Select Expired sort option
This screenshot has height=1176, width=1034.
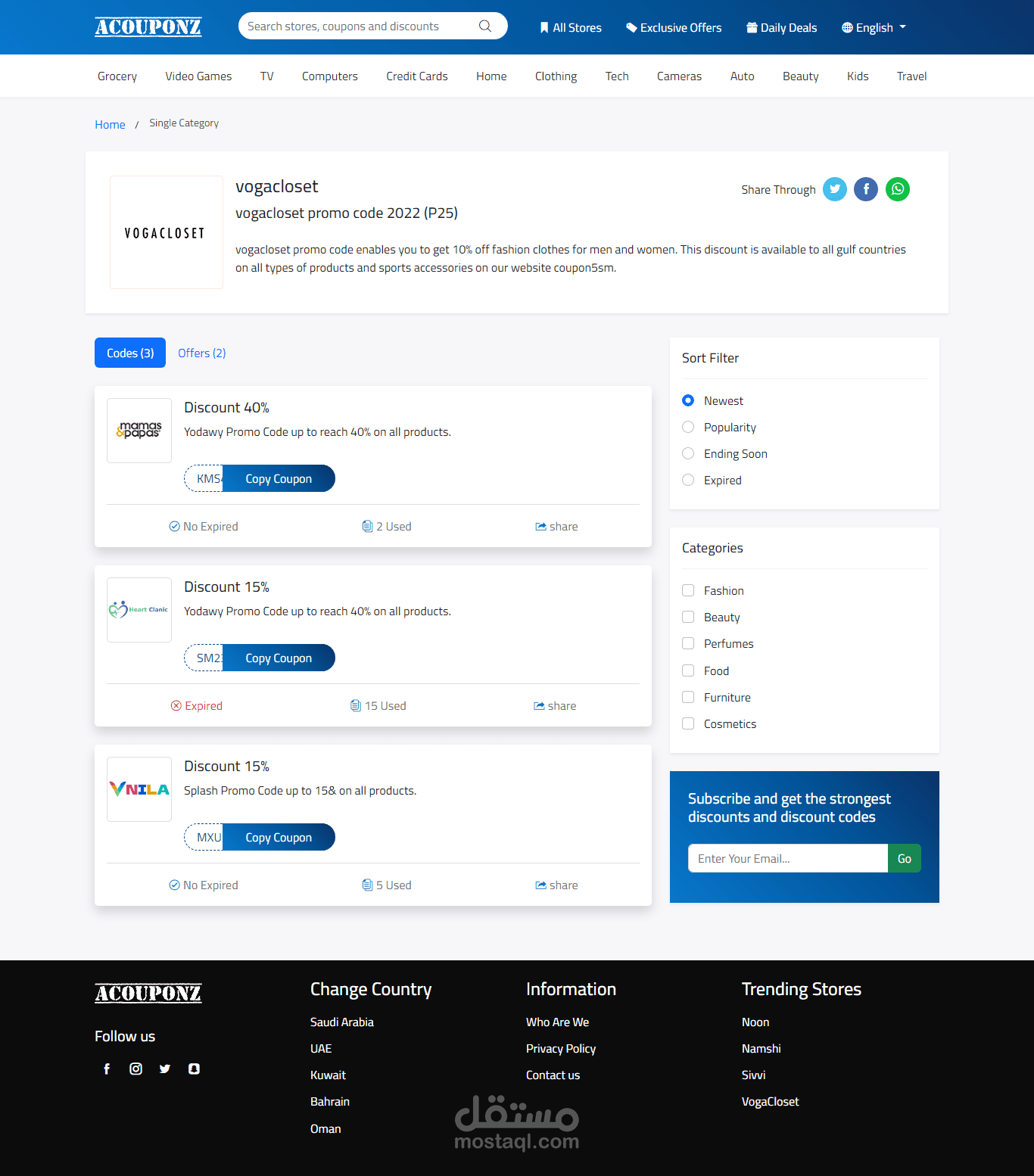pyautogui.click(x=688, y=480)
